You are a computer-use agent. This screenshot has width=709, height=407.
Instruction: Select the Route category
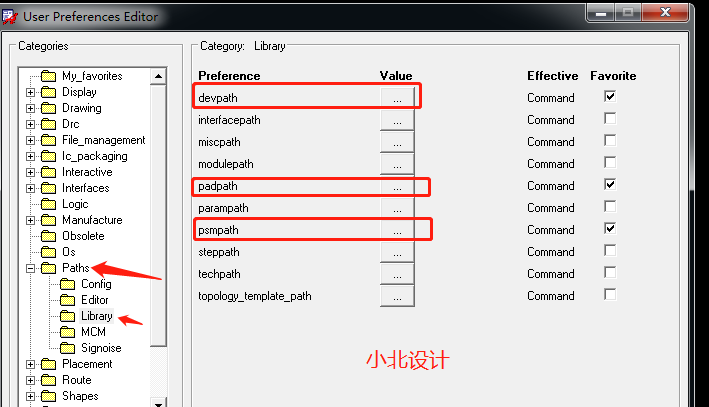click(76, 380)
